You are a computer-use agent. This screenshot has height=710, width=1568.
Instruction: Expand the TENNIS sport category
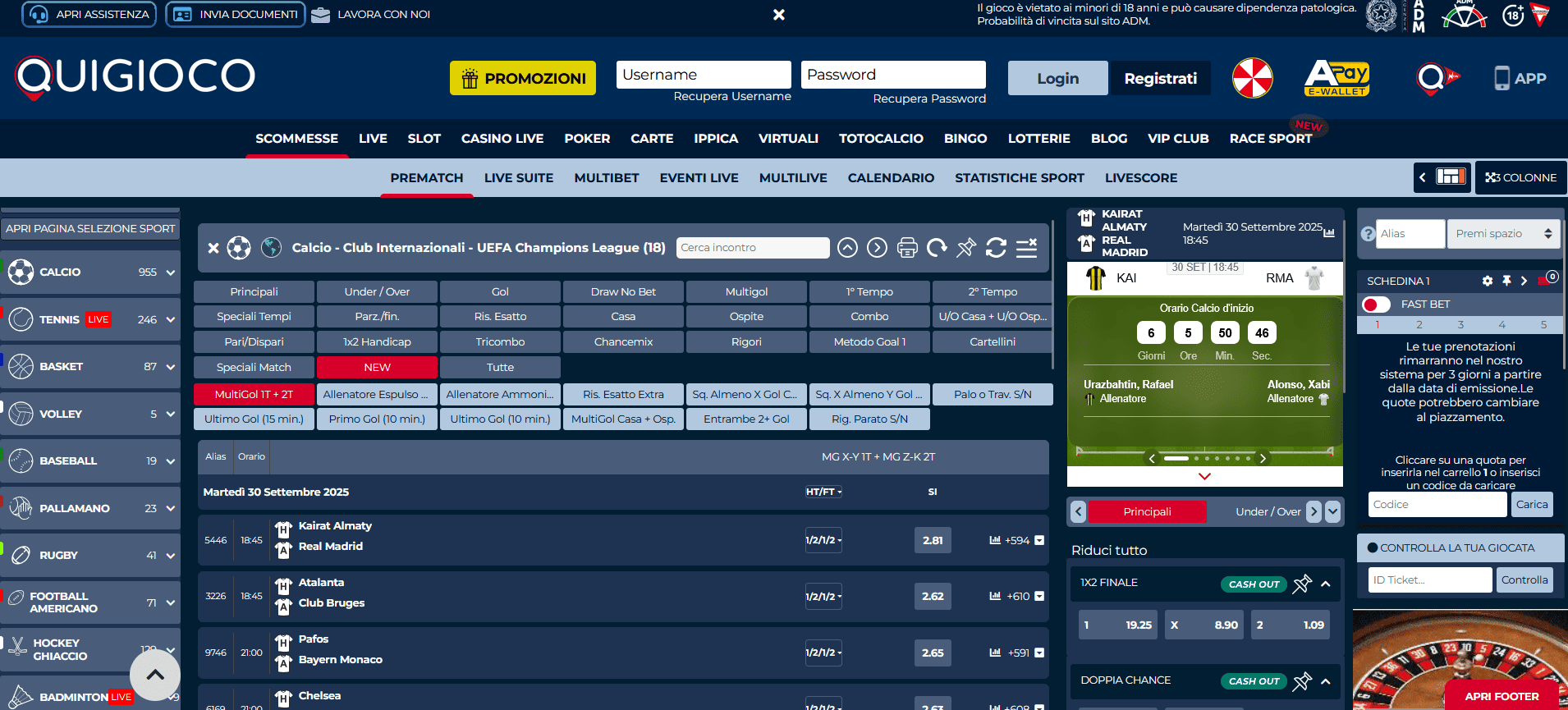click(x=171, y=320)
